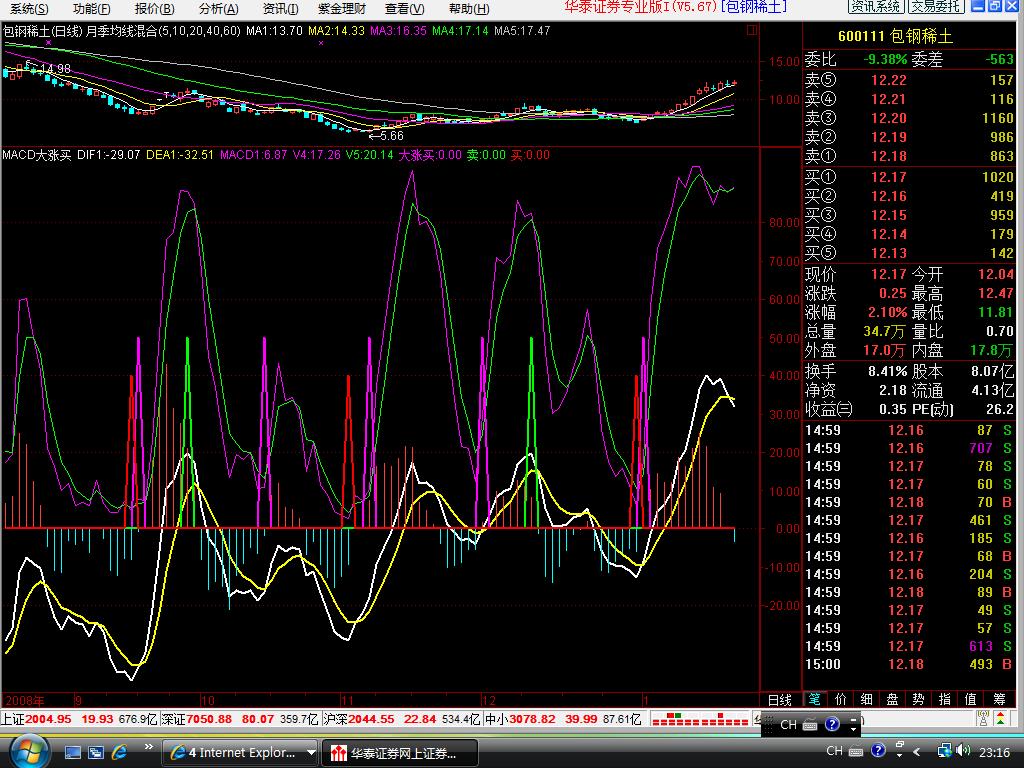Click the small red square chart-corner icon

pyautogui.click(x=752, y=30)
